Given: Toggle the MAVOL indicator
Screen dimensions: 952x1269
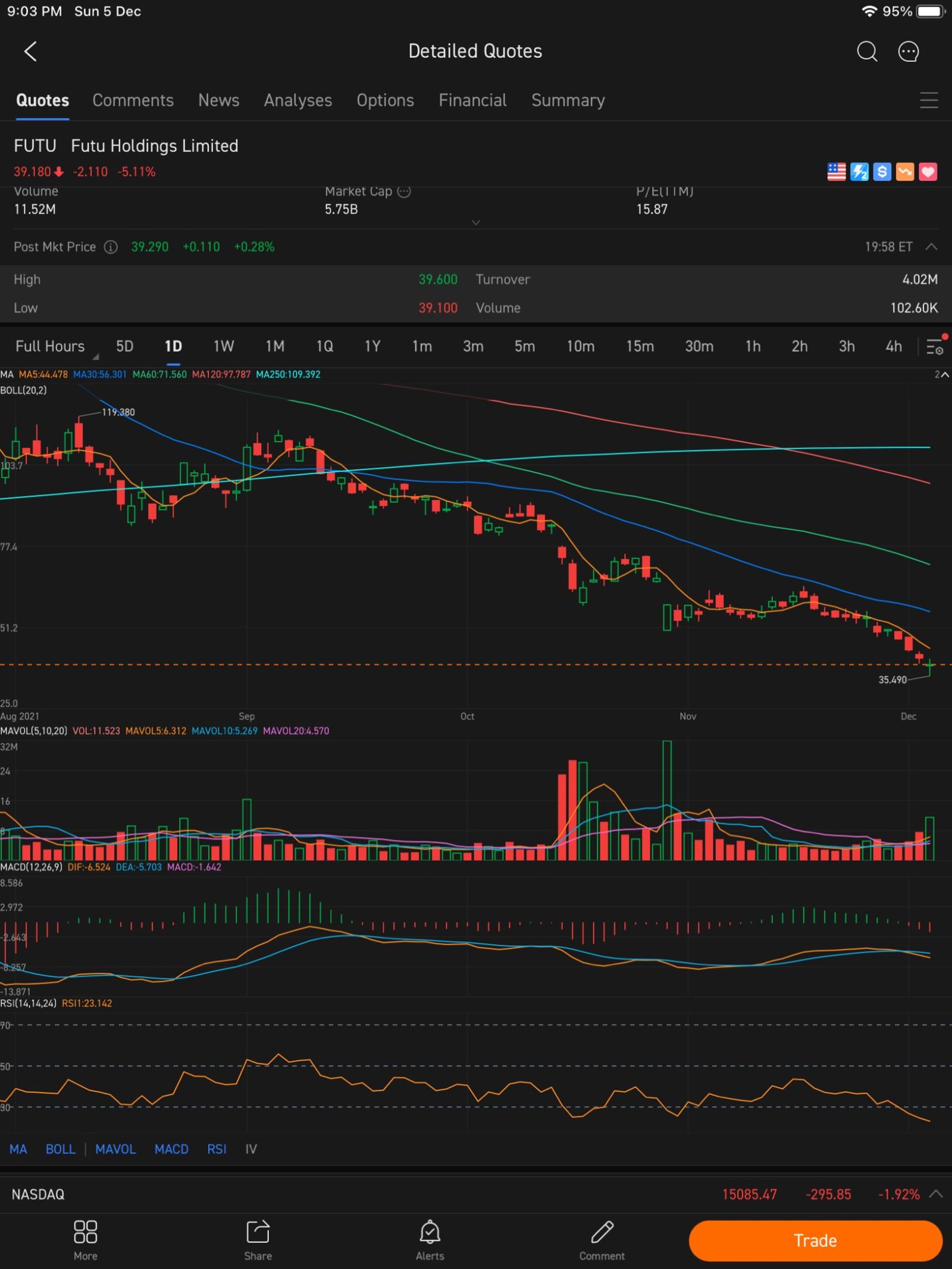Looking at the screenshot, I should (x=115, y=1149).
